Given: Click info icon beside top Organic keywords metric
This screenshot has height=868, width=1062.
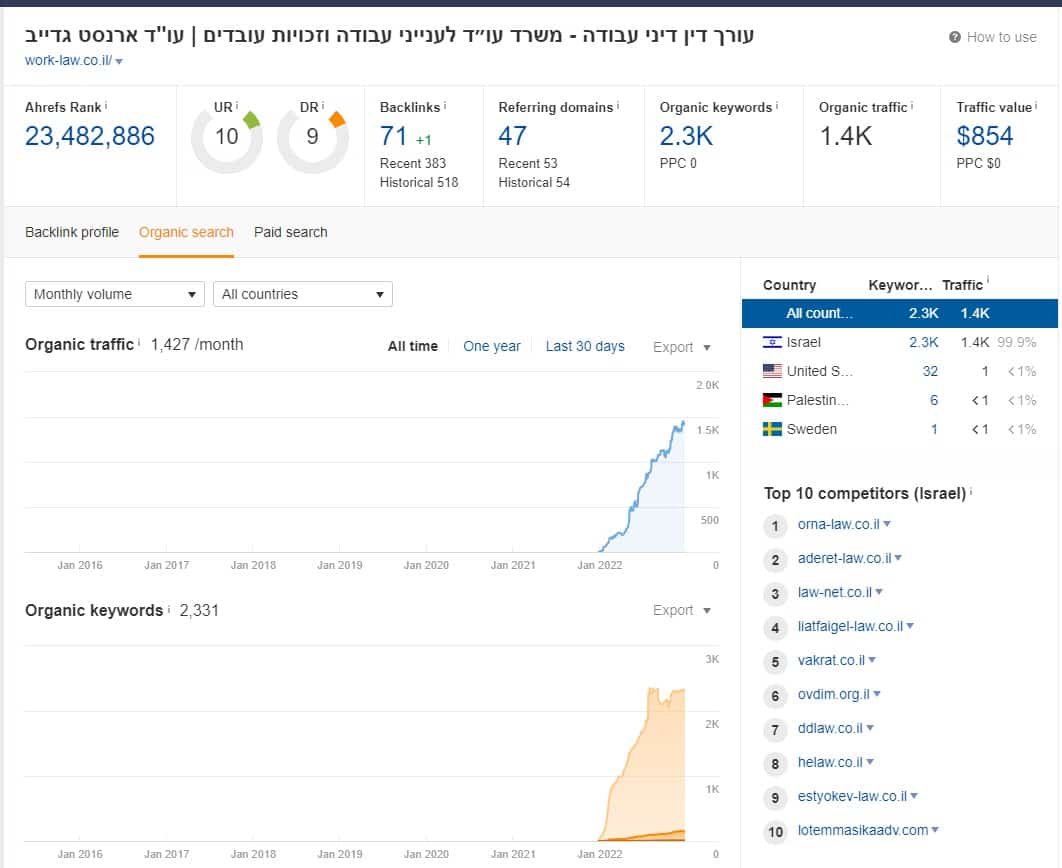Looking at the screenshot, I should click(x=777, y=106).
